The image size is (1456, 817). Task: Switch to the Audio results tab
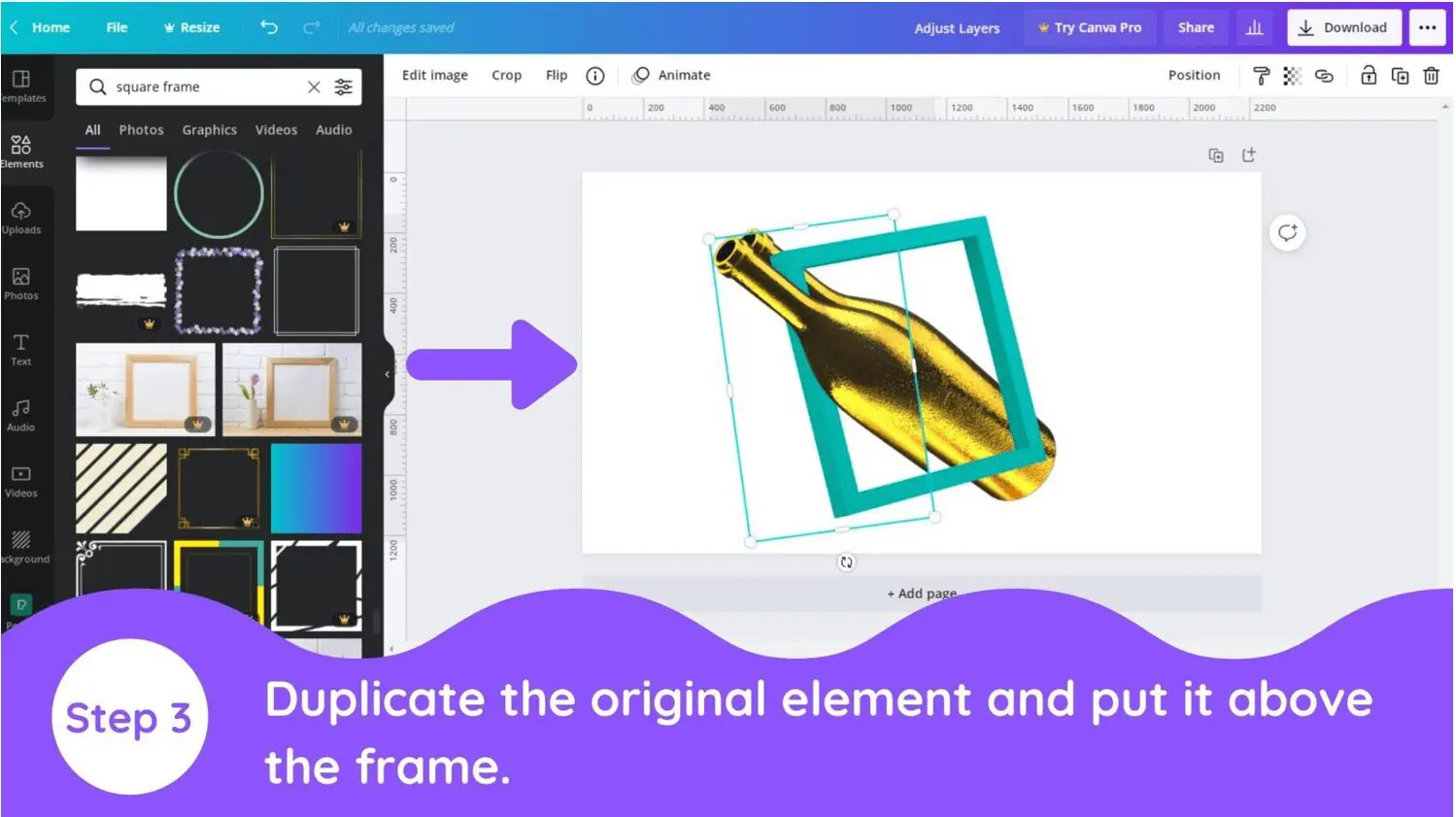pos(333,129)
